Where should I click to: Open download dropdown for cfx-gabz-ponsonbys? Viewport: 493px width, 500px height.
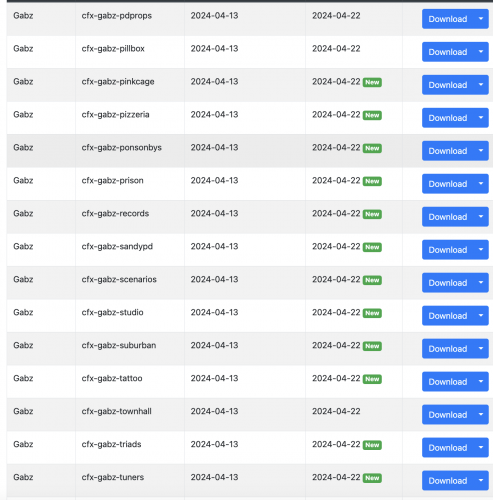pos(481,151)
